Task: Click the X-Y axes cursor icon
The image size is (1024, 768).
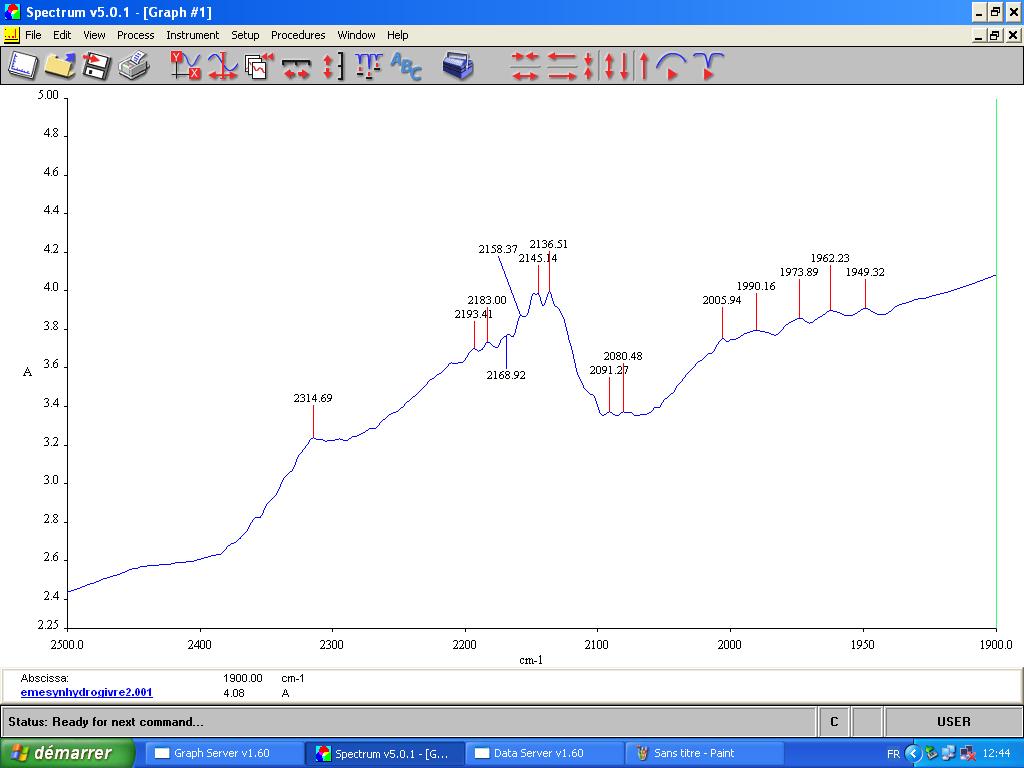Action: tap(185, 66)
